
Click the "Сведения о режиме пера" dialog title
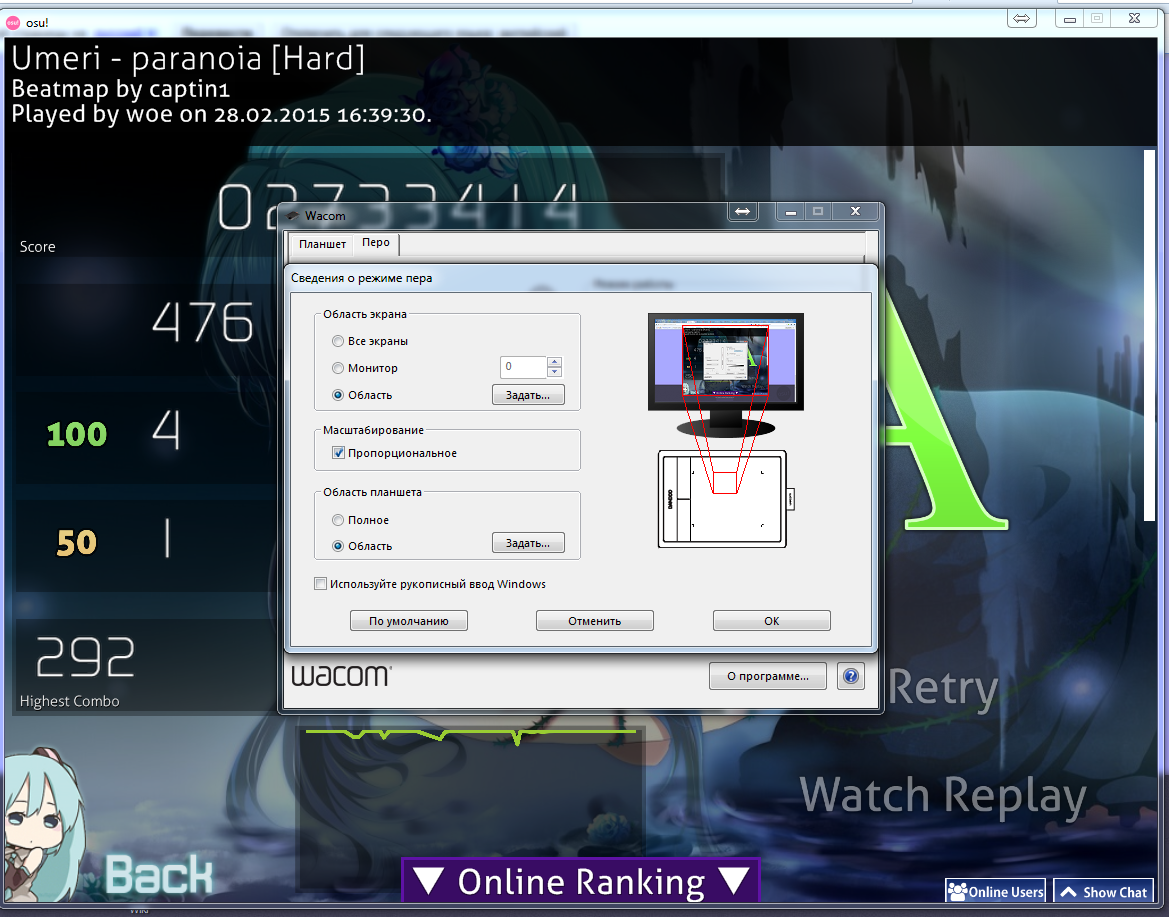[x=362, y=278]
